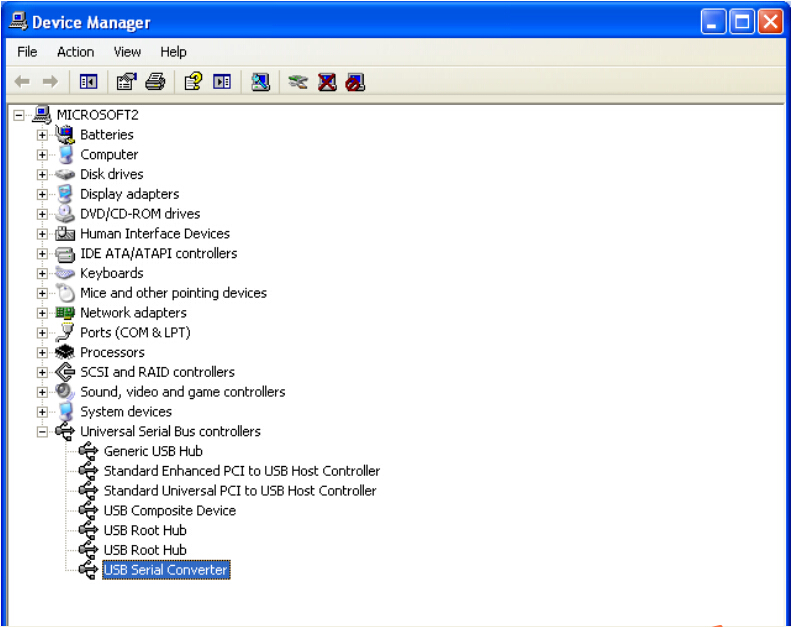Viewport: 791px width, 627px height.
Task: Click the Forward arrow toolbar button
Action: point(50,81)
